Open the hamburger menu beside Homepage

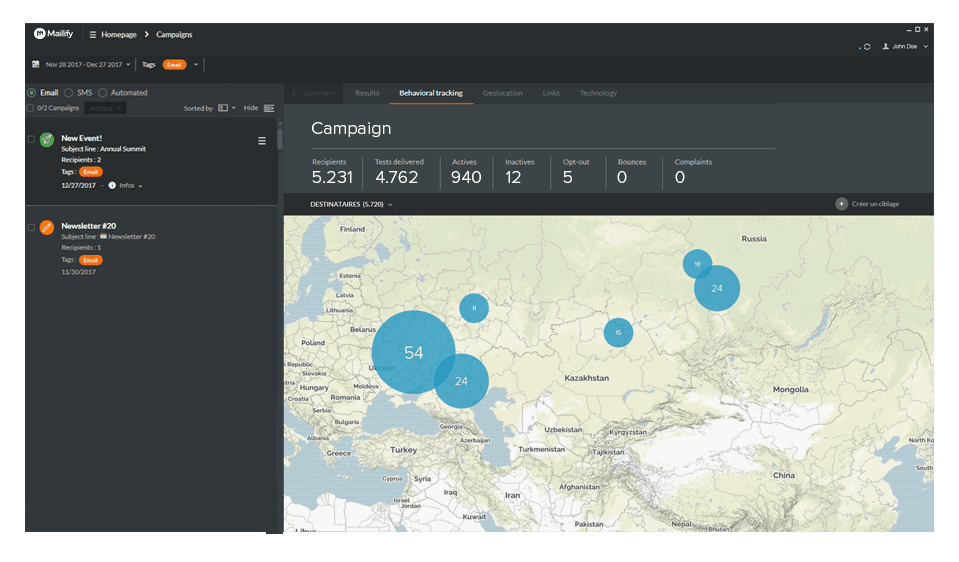pos(93,35)
